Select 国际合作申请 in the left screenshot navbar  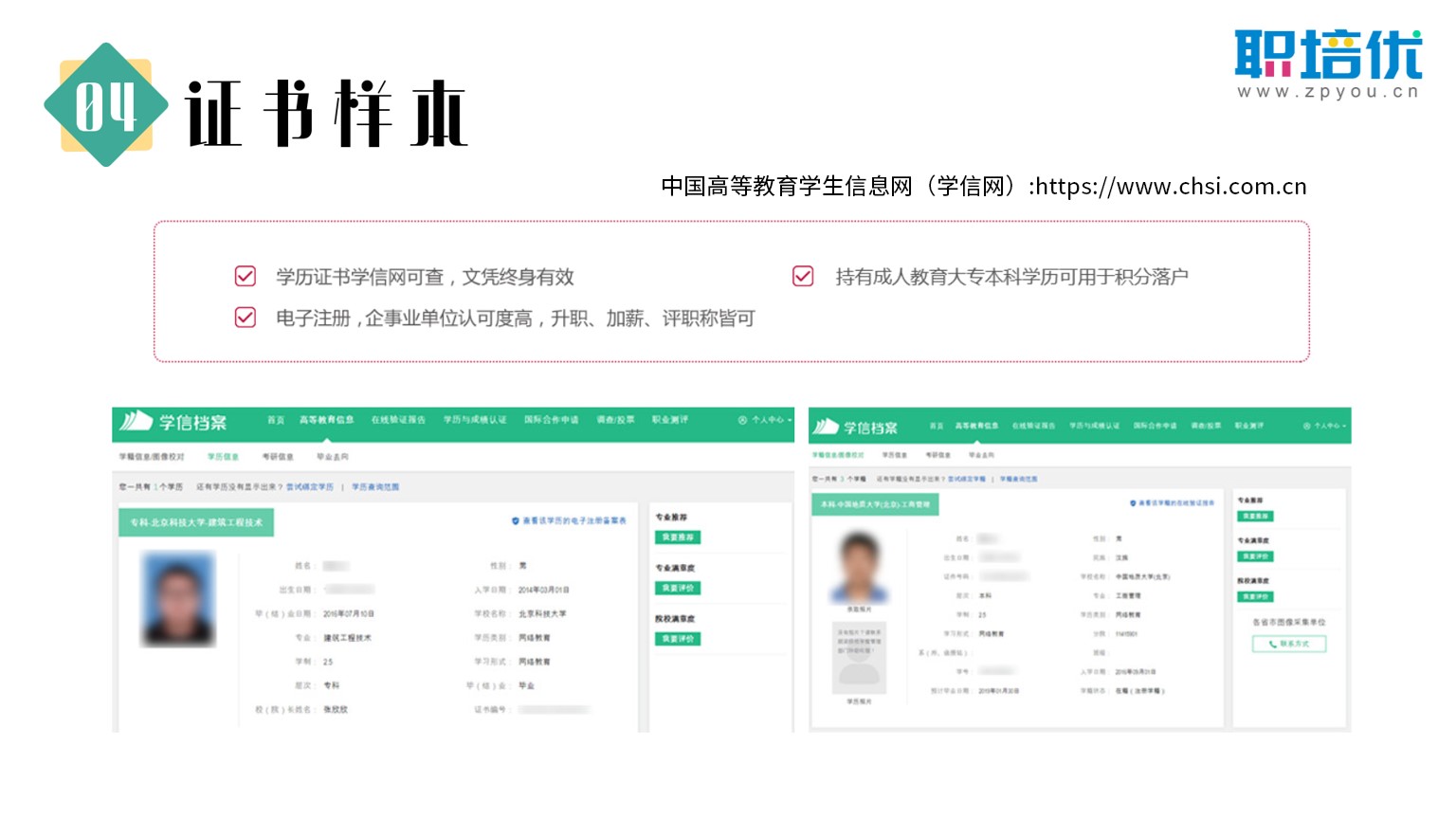coord(552,420)
